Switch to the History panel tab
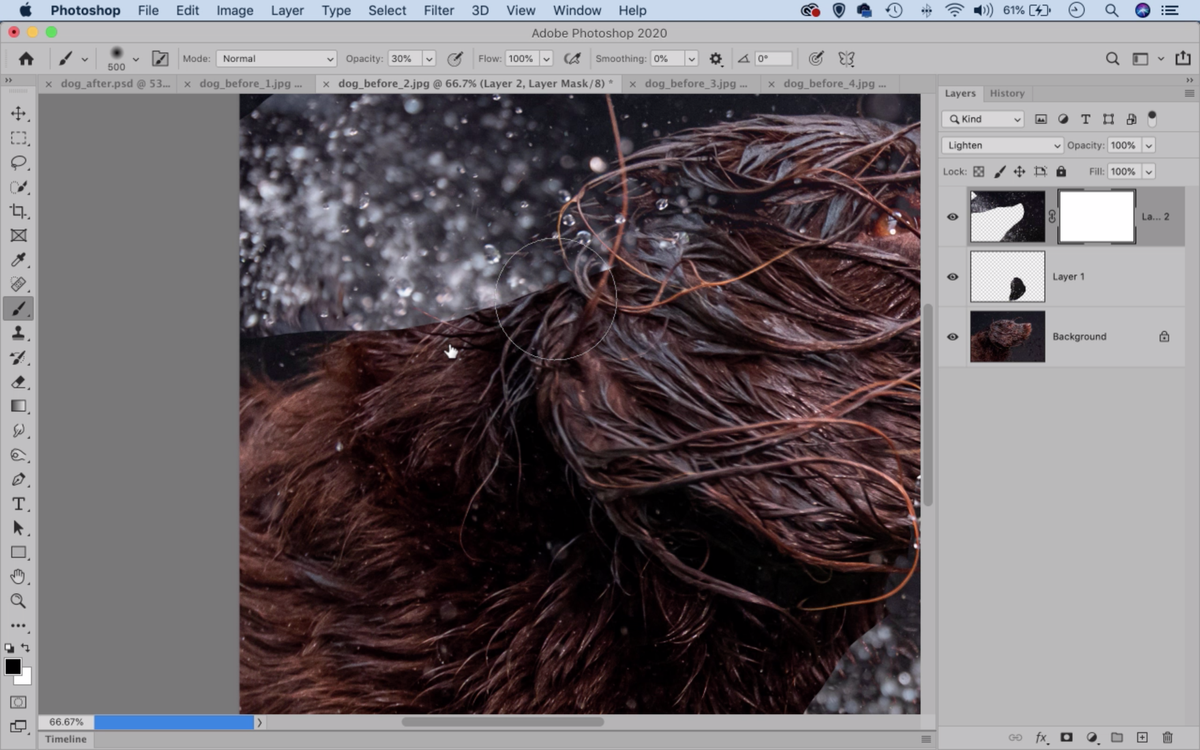The image size is (1200, 750). [1007, 93]
